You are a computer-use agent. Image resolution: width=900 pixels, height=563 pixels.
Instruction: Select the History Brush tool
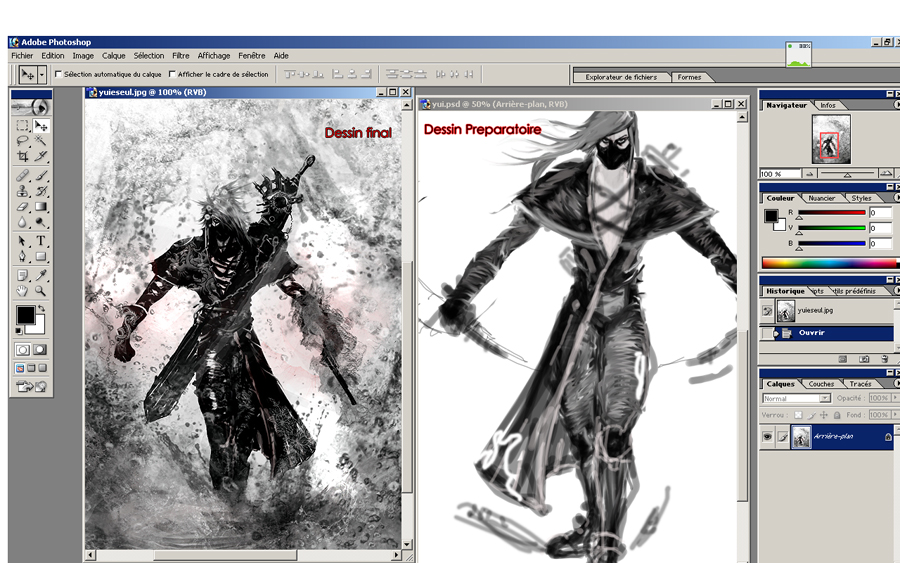tap(41, 191)
